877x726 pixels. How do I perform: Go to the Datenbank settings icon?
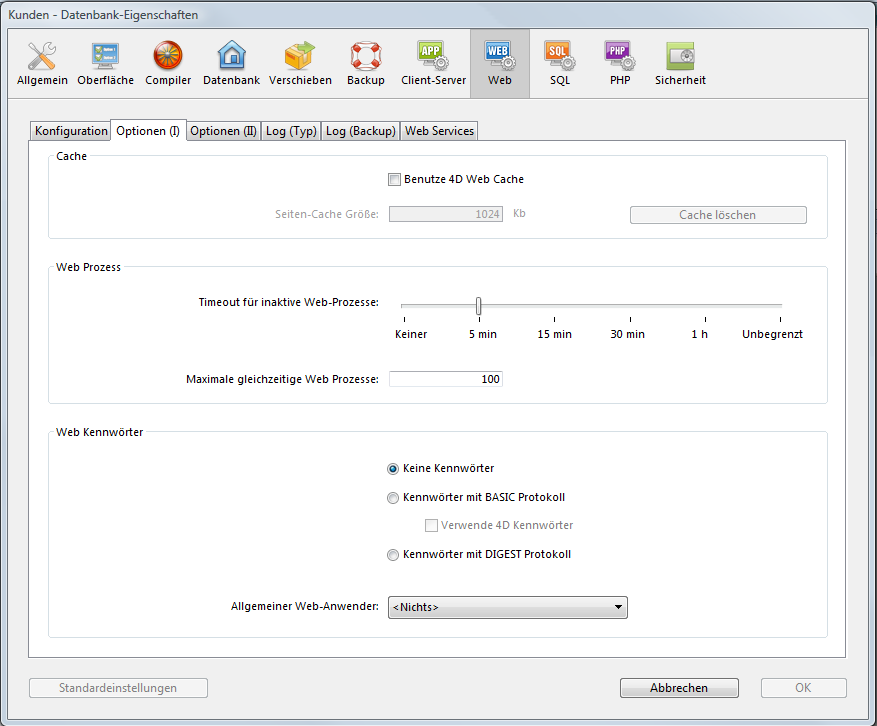[x=231, y=63]
